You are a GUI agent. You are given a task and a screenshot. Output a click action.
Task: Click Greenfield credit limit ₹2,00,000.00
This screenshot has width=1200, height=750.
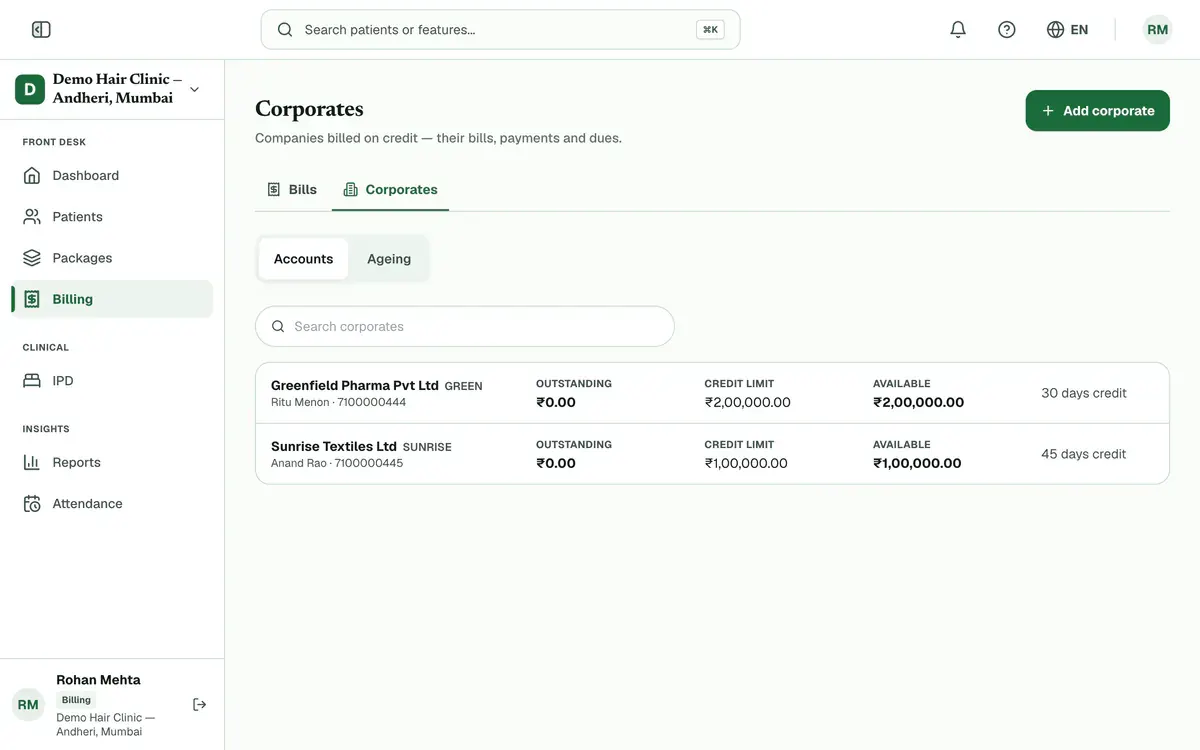pyautogui.click(x=747, y=402)
